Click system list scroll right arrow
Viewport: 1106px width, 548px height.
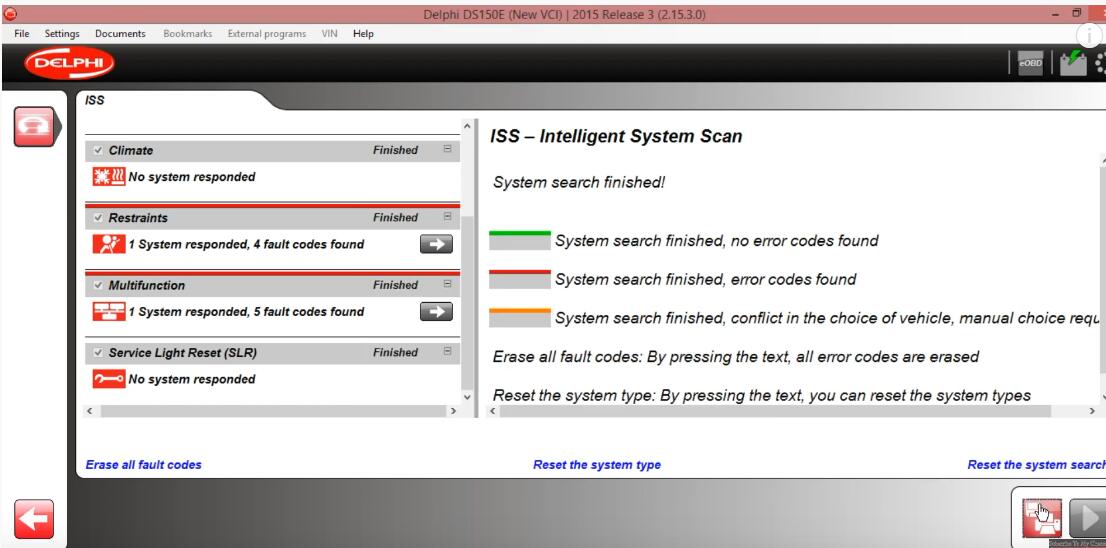tap(453, 410)
